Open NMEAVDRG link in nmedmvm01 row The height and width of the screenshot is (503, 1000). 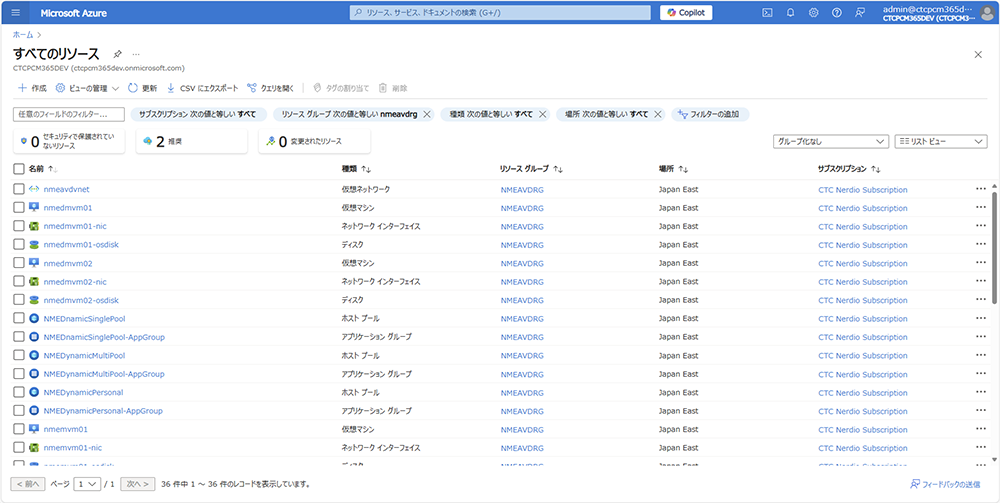click(x=522, y=208)
